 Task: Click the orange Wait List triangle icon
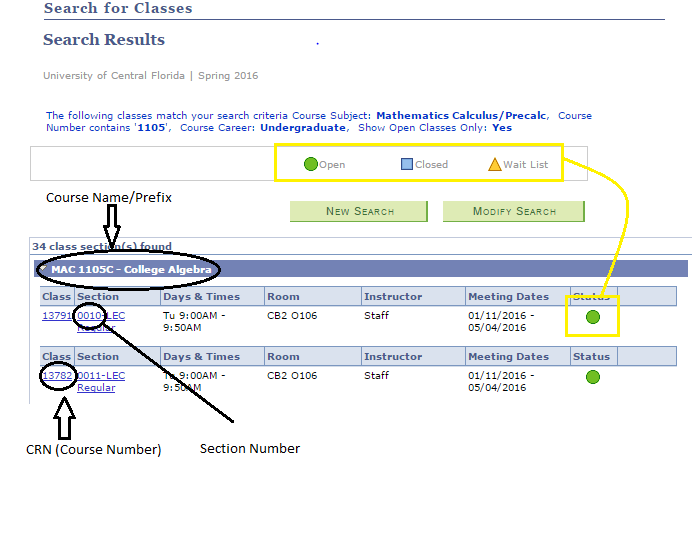495,165
